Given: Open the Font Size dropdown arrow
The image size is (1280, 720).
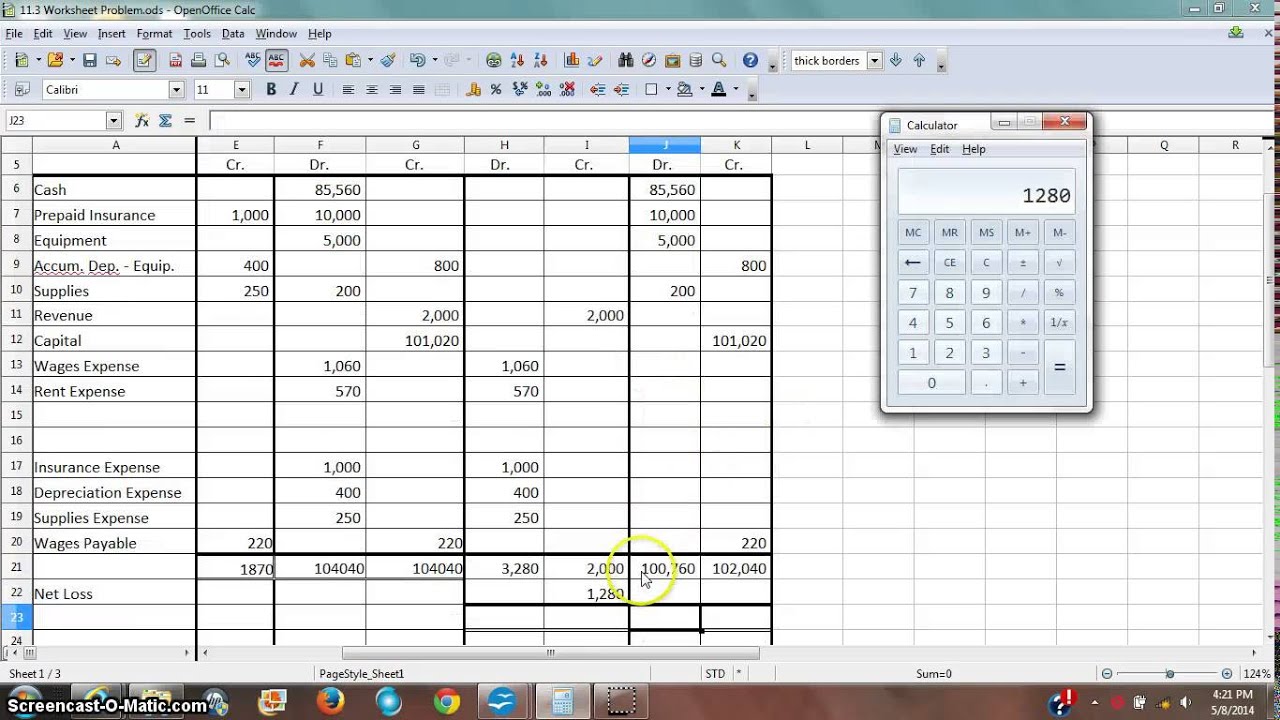Looking at the screenshot, I should click(x=241, y=90).
